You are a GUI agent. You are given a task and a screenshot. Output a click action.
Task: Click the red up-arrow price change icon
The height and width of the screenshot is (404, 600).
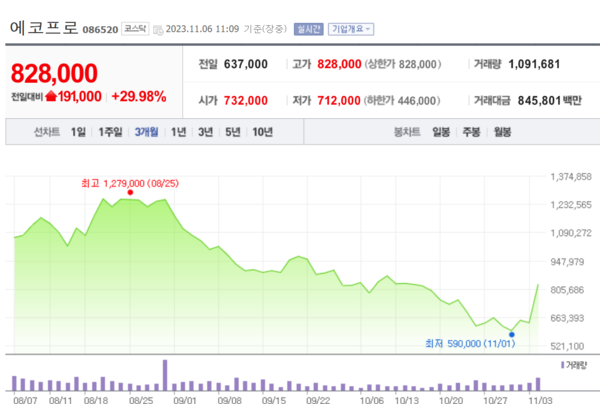[52, 96]
